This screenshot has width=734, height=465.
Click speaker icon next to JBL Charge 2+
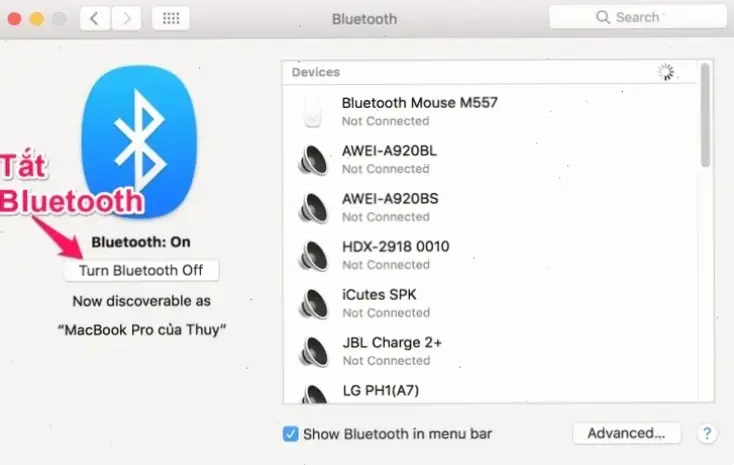coord(313,352)
